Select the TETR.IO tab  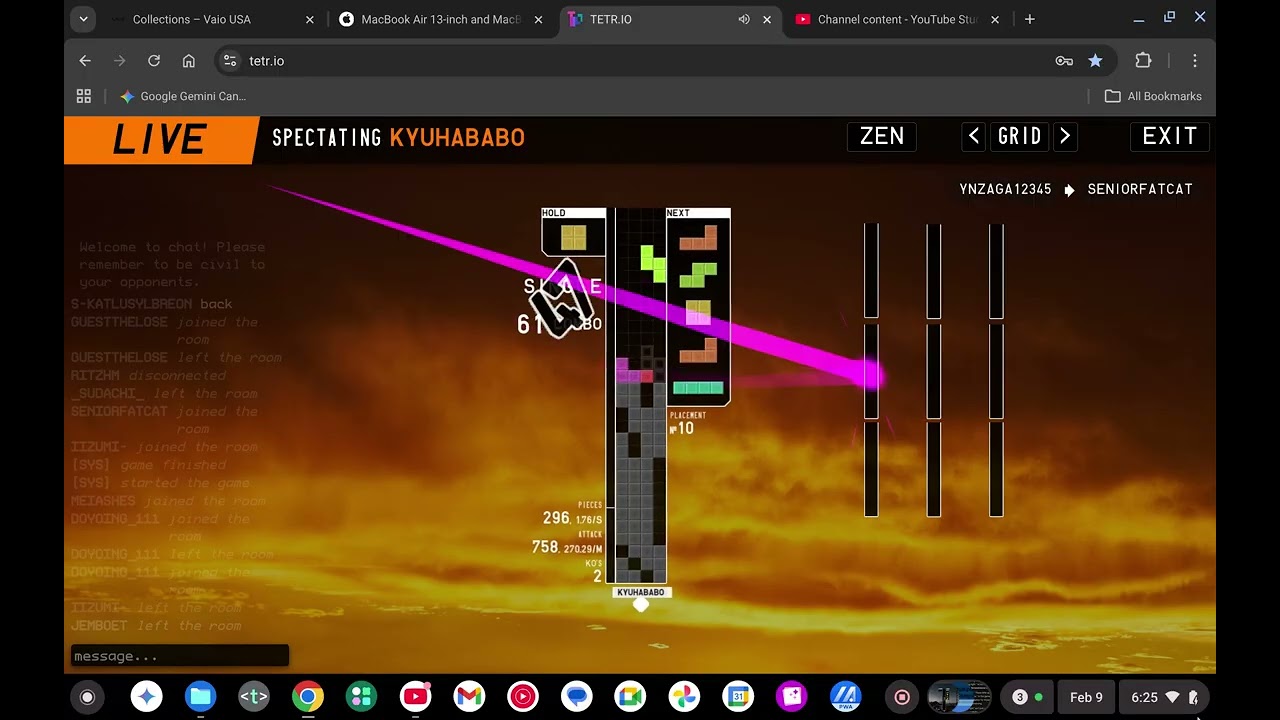point(670,19)
